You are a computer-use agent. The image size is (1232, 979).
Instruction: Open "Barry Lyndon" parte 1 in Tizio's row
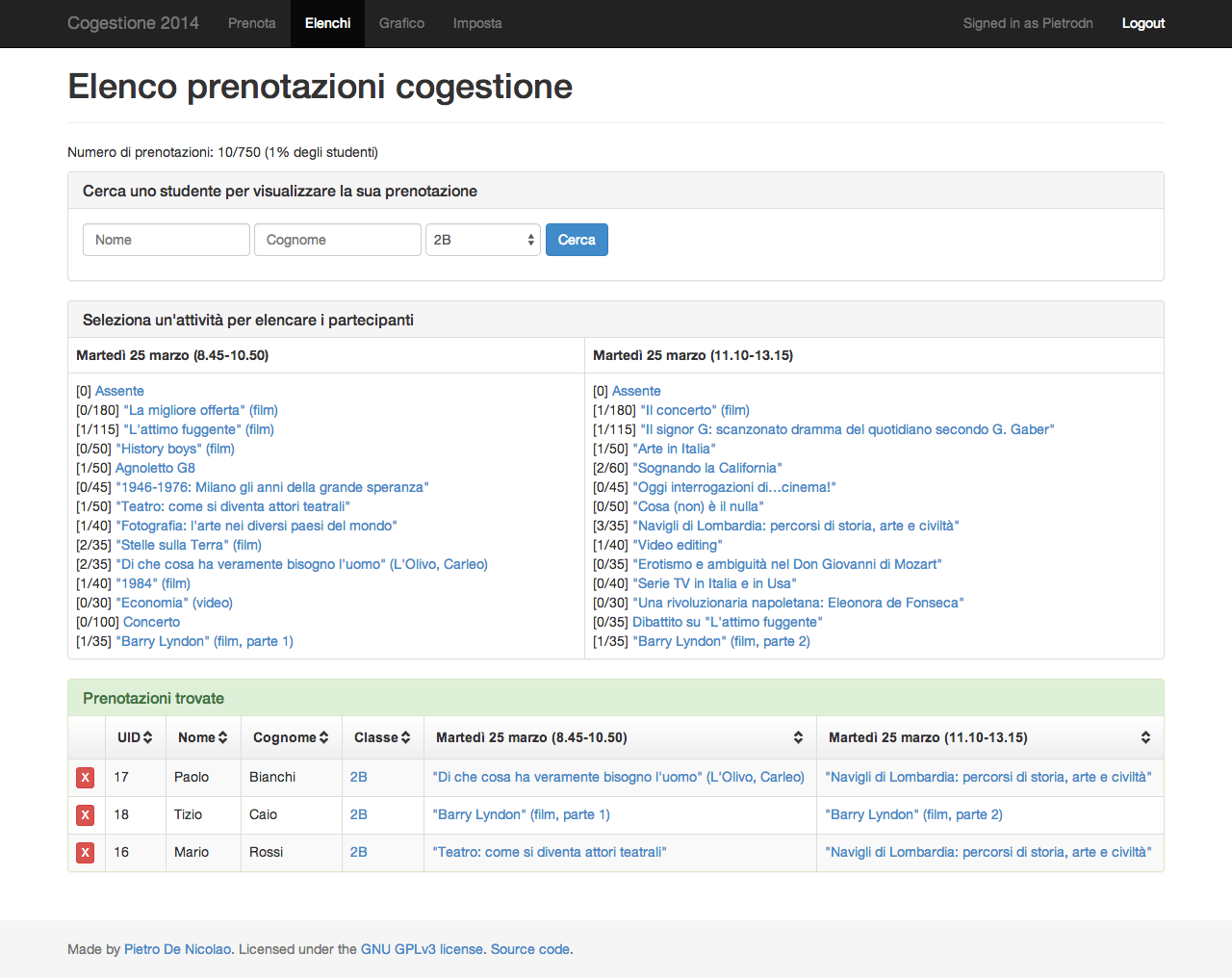click(521, 814)
